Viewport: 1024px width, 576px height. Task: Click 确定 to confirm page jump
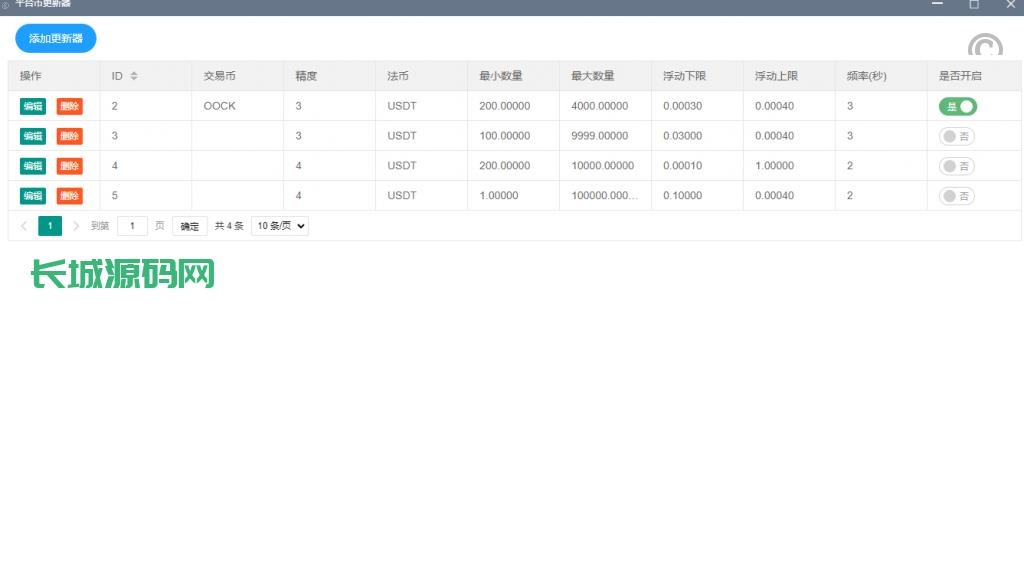pos(190,226)
